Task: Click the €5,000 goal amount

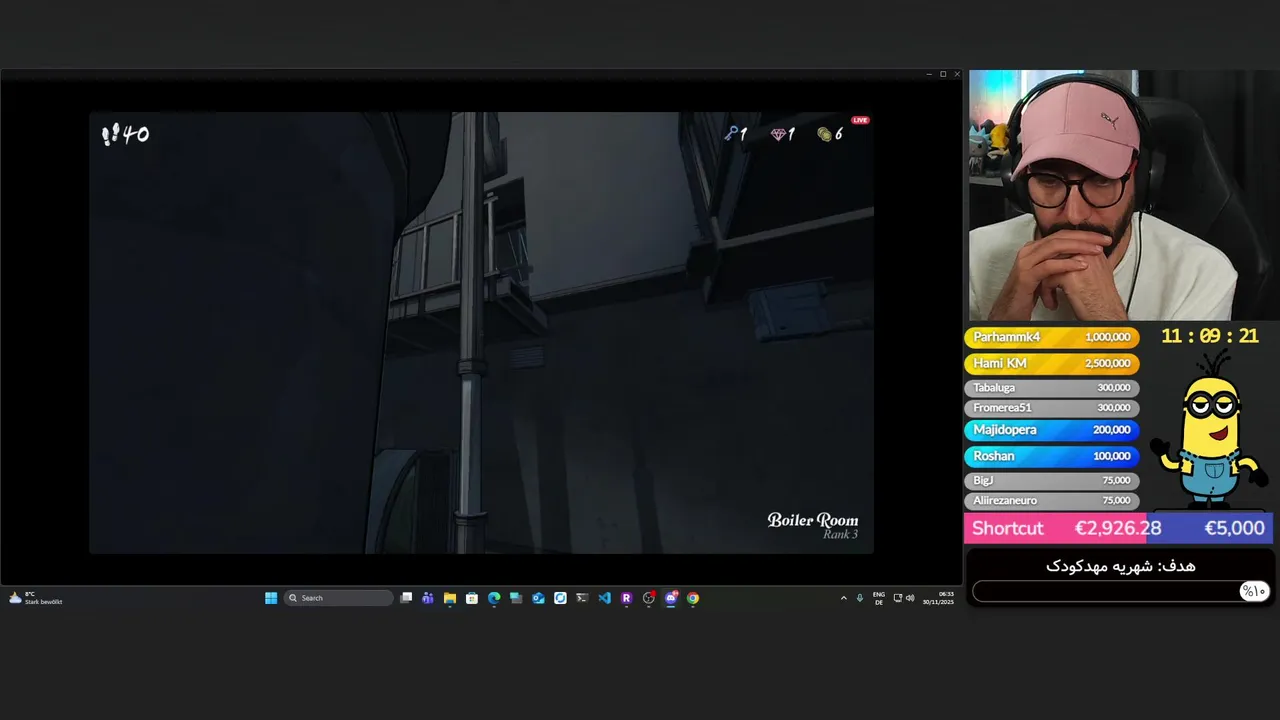Action: 1234,528
